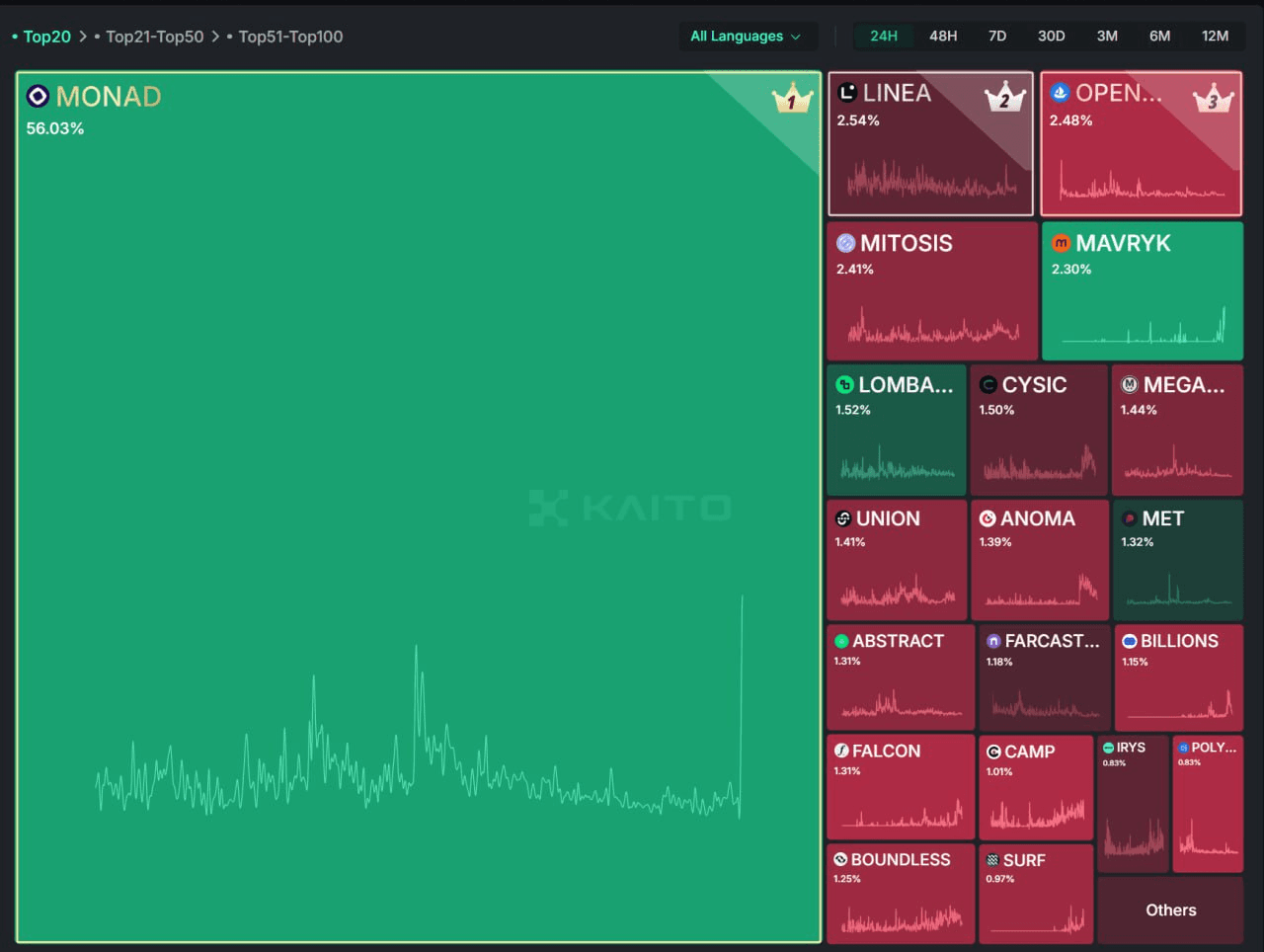Click the FARCAST... 1.18% value
The image size is (1264, 952).
pyautogui.click(x=999, y=662)
